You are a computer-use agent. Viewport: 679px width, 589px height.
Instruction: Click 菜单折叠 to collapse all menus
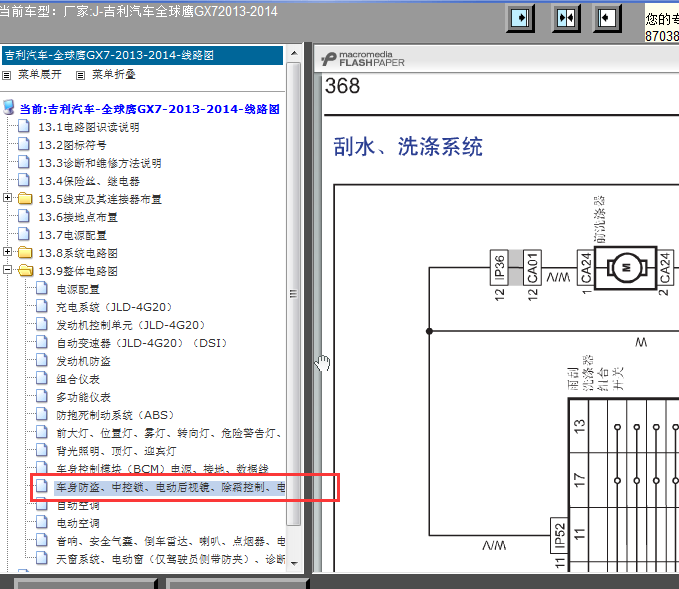(x=113, y=74)
